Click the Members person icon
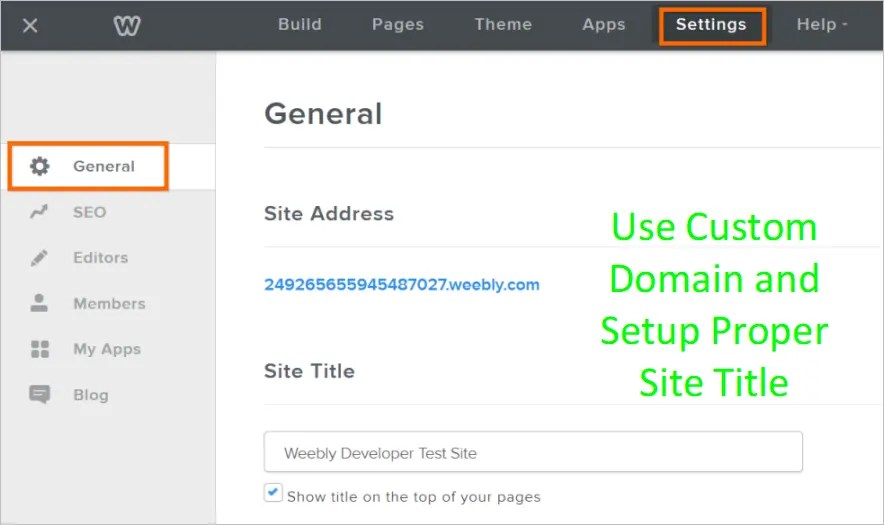The width and height of the screenshot is (884, 525). point(39,303)
